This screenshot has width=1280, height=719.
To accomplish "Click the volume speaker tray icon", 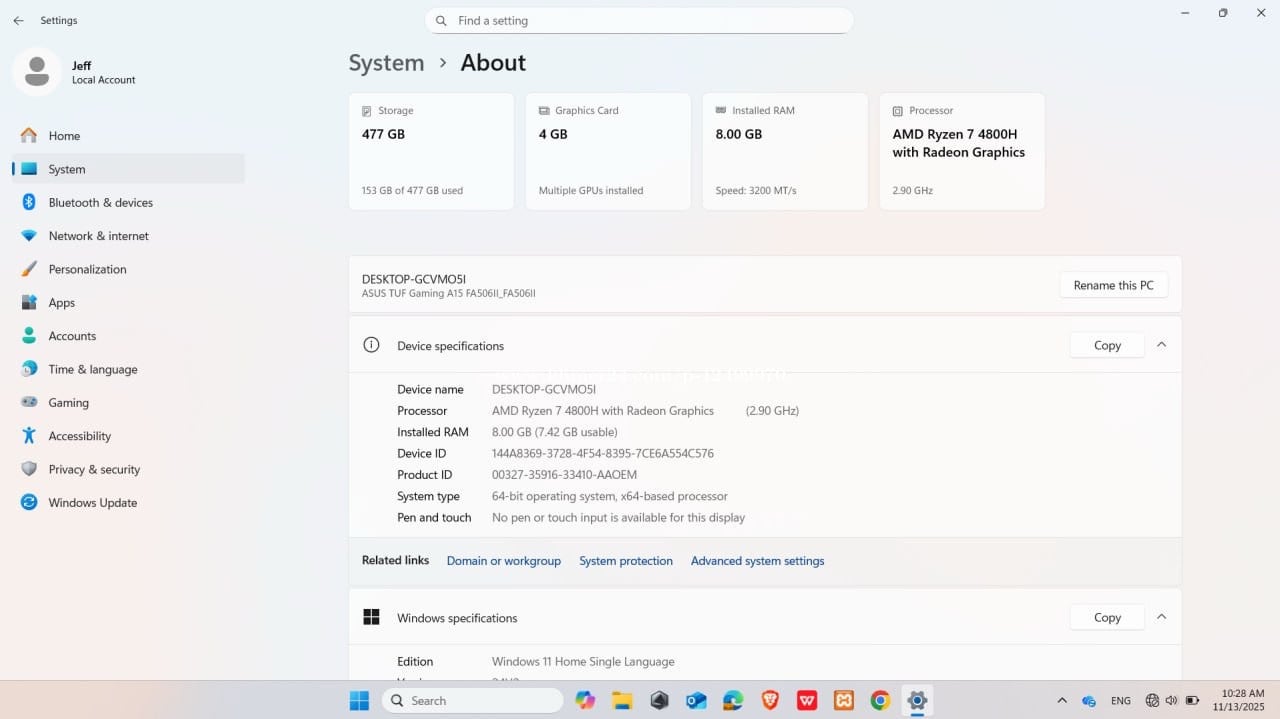I will [1171, 701].
